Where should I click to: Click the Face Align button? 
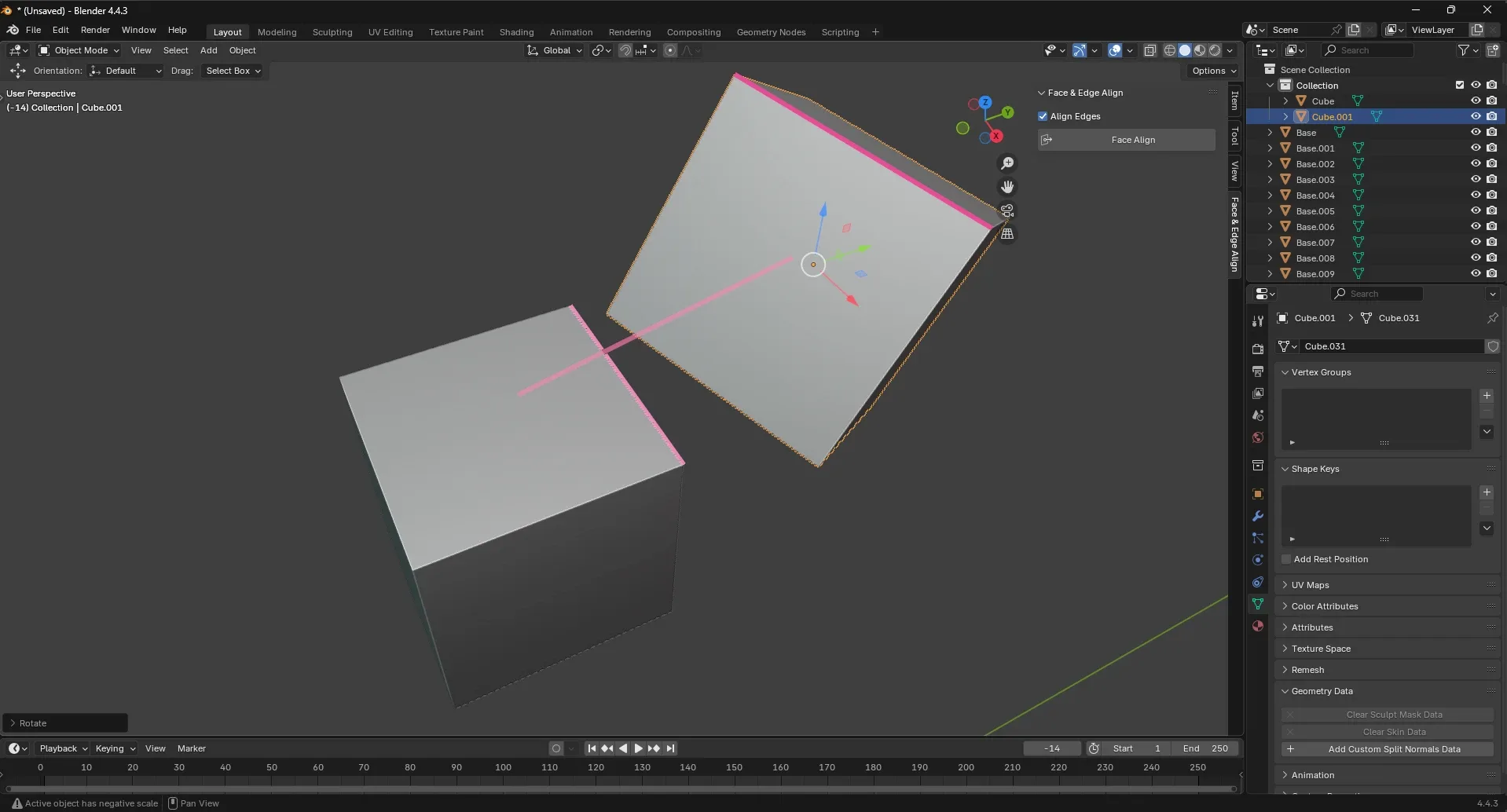pyautogui.click(x=1127, y=140)
